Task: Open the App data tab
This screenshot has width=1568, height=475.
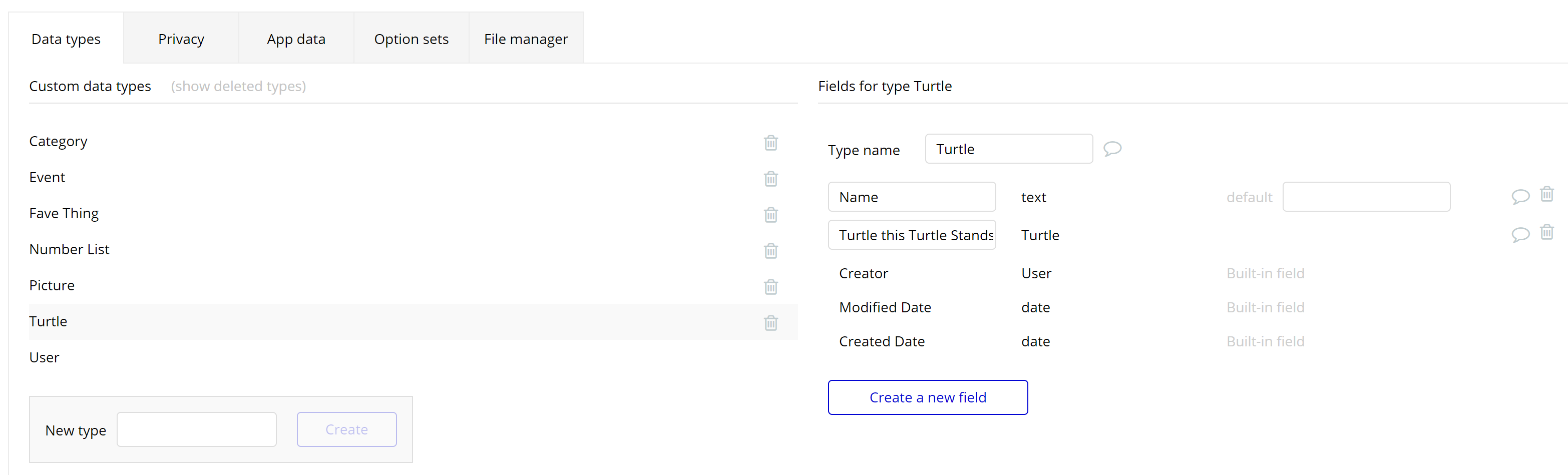Action: [x=296, y=39]
